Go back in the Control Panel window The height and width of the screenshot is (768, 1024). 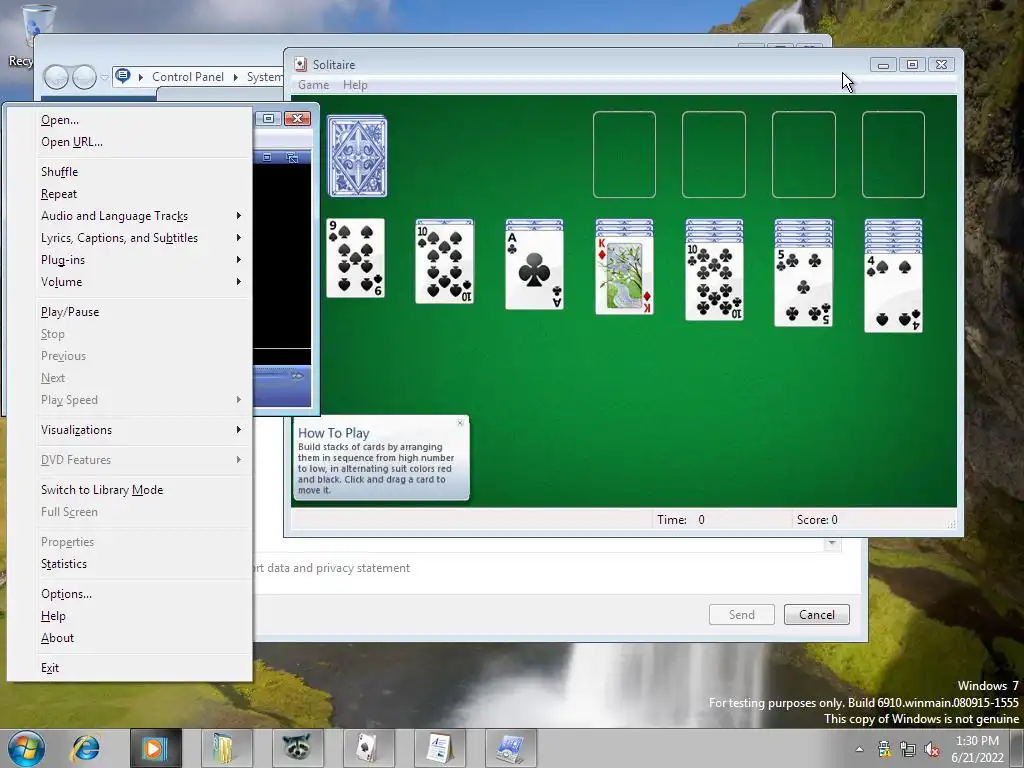(x=56, y=77)
